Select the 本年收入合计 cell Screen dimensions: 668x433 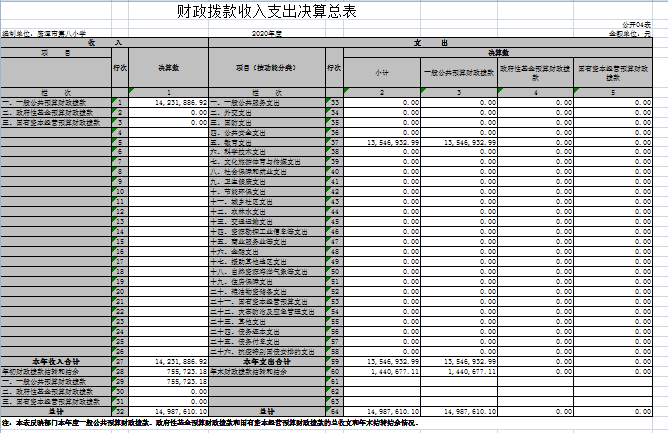click(56, 362)
